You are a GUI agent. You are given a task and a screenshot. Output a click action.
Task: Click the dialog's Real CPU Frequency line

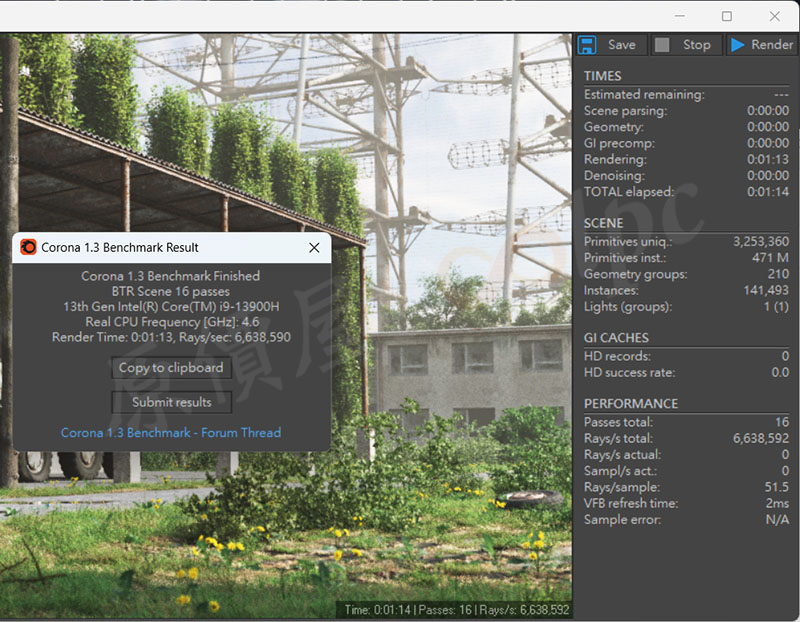click(x=171, y=322)
